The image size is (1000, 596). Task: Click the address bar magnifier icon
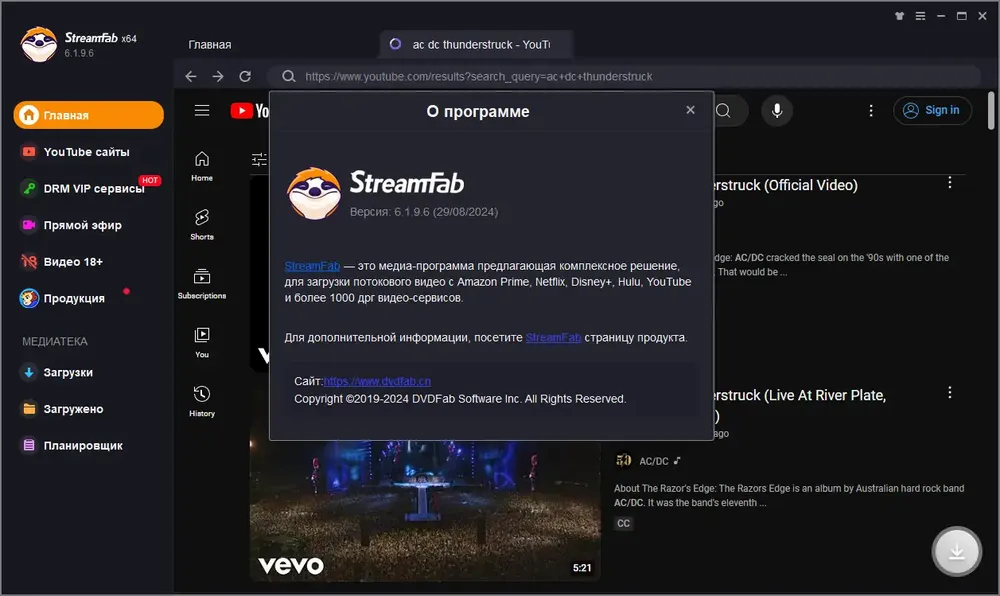click(x=289, y=76)
